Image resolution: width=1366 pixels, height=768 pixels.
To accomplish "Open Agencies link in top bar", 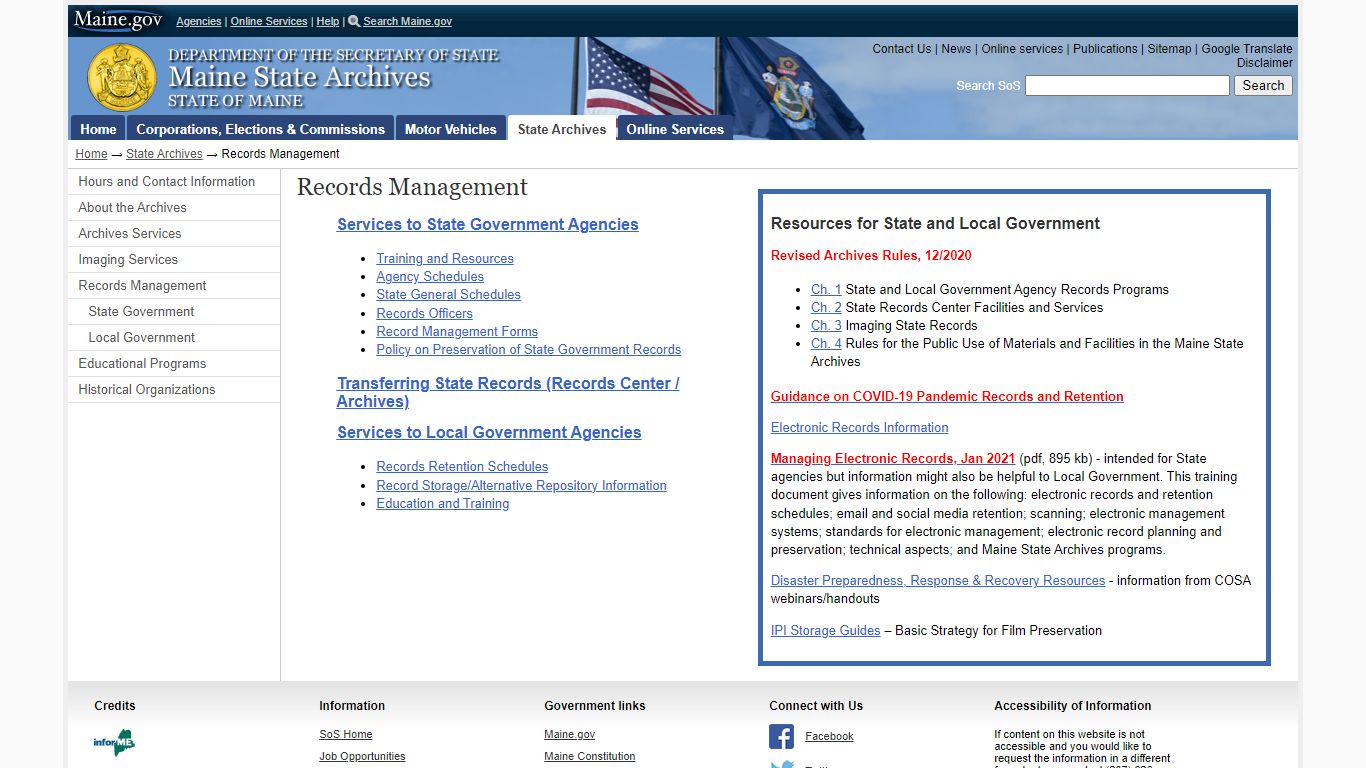I will click(199, 21).
